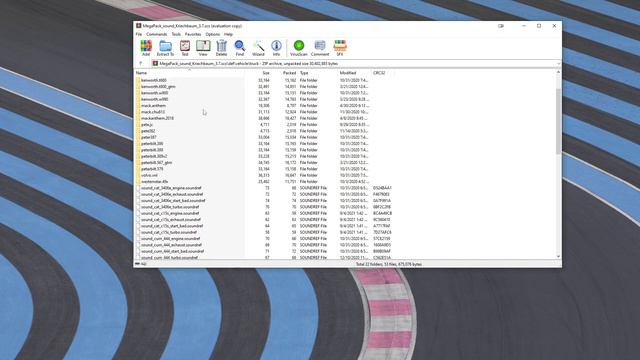The width and height of the screenshot is (640, 360).
Task: Select sound_cat_3406e_start_bad.soundref file
Action: 173,200
